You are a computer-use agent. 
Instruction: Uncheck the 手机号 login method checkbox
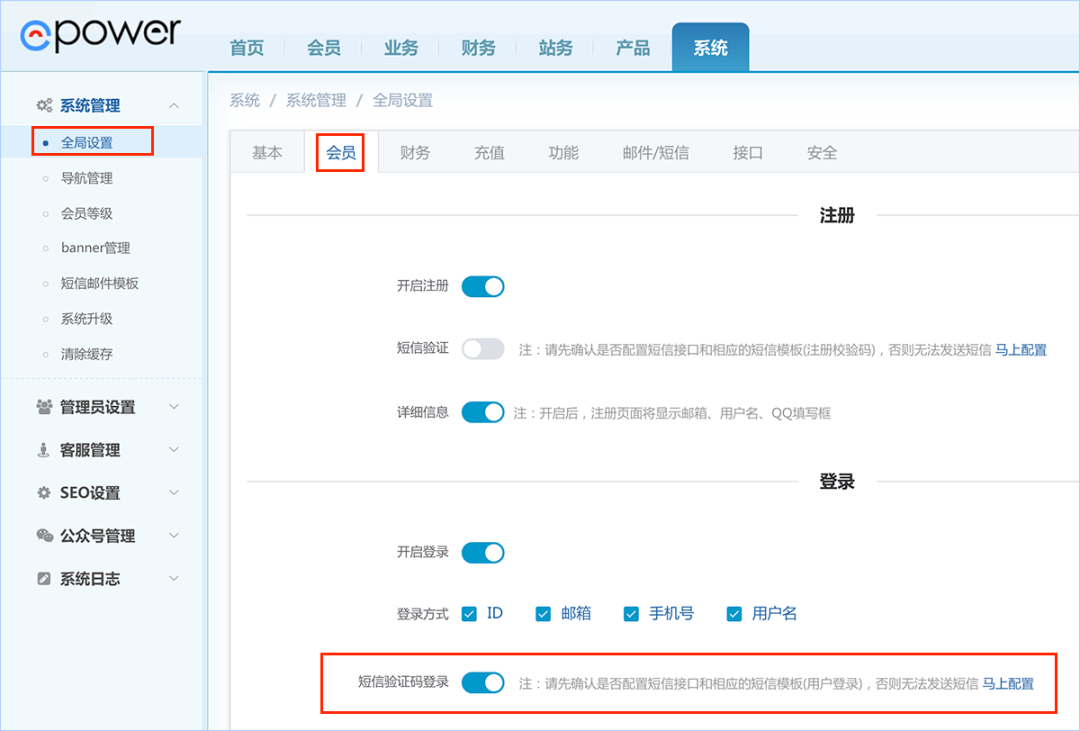[x=631, y=614]
